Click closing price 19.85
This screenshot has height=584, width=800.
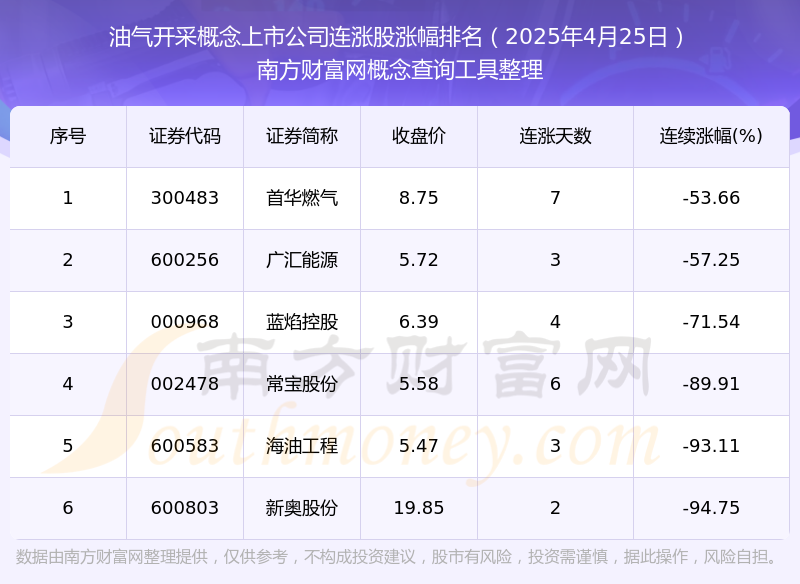click(418, 508)
